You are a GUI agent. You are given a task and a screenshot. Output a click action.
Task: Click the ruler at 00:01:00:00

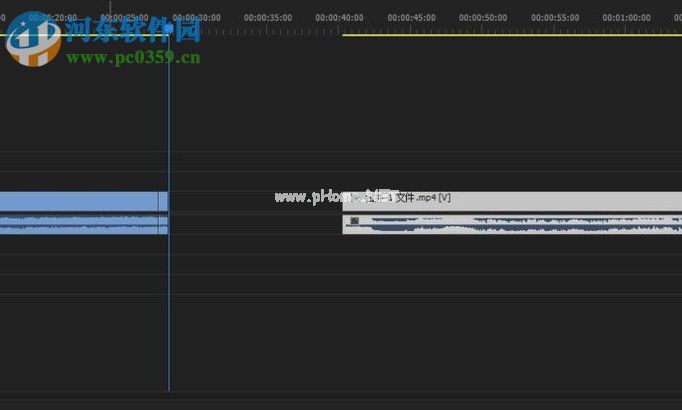627,19
